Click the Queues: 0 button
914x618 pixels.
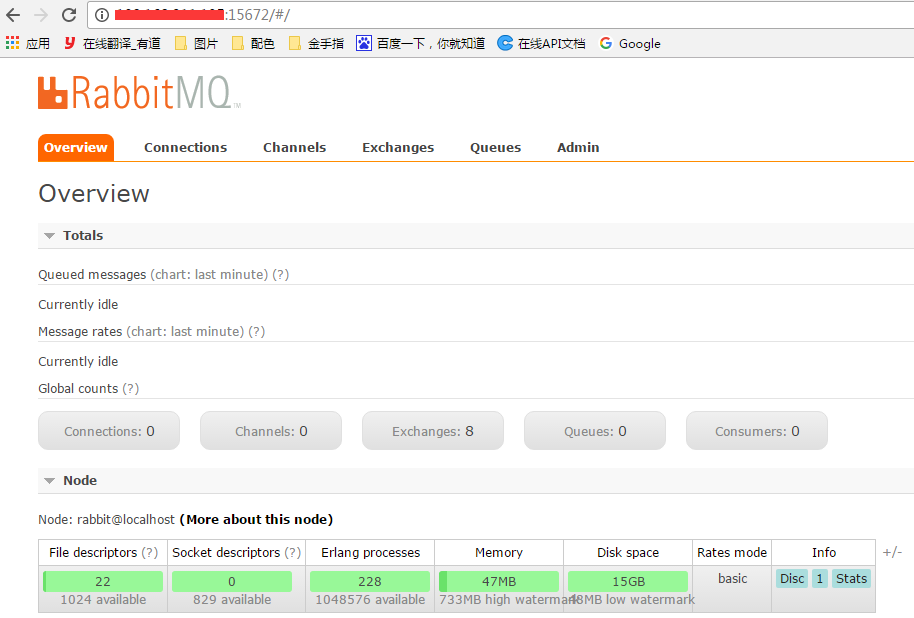[595, 431]
